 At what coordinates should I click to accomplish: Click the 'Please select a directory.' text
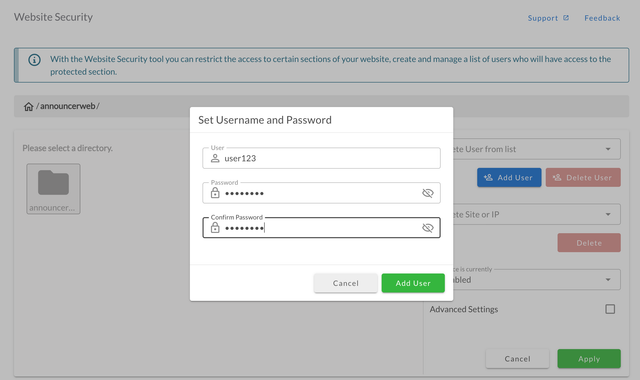pos(67,148)
